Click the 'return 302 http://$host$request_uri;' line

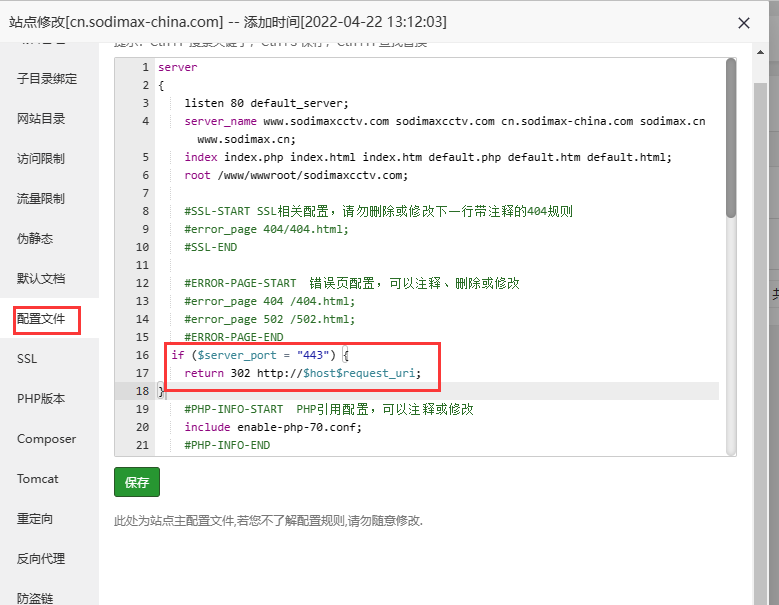pos(303,373)
